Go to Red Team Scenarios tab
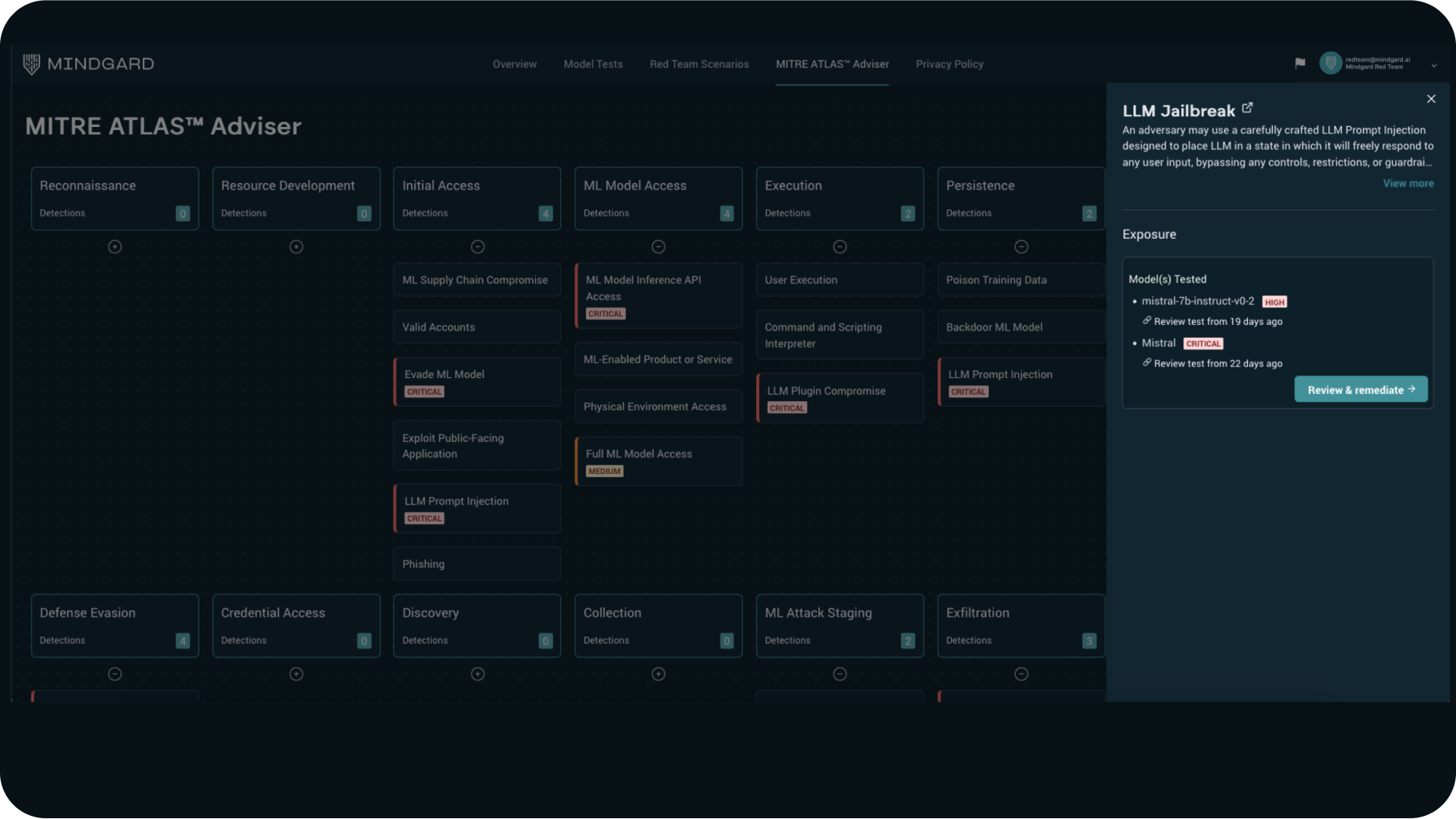 (699, 64)
